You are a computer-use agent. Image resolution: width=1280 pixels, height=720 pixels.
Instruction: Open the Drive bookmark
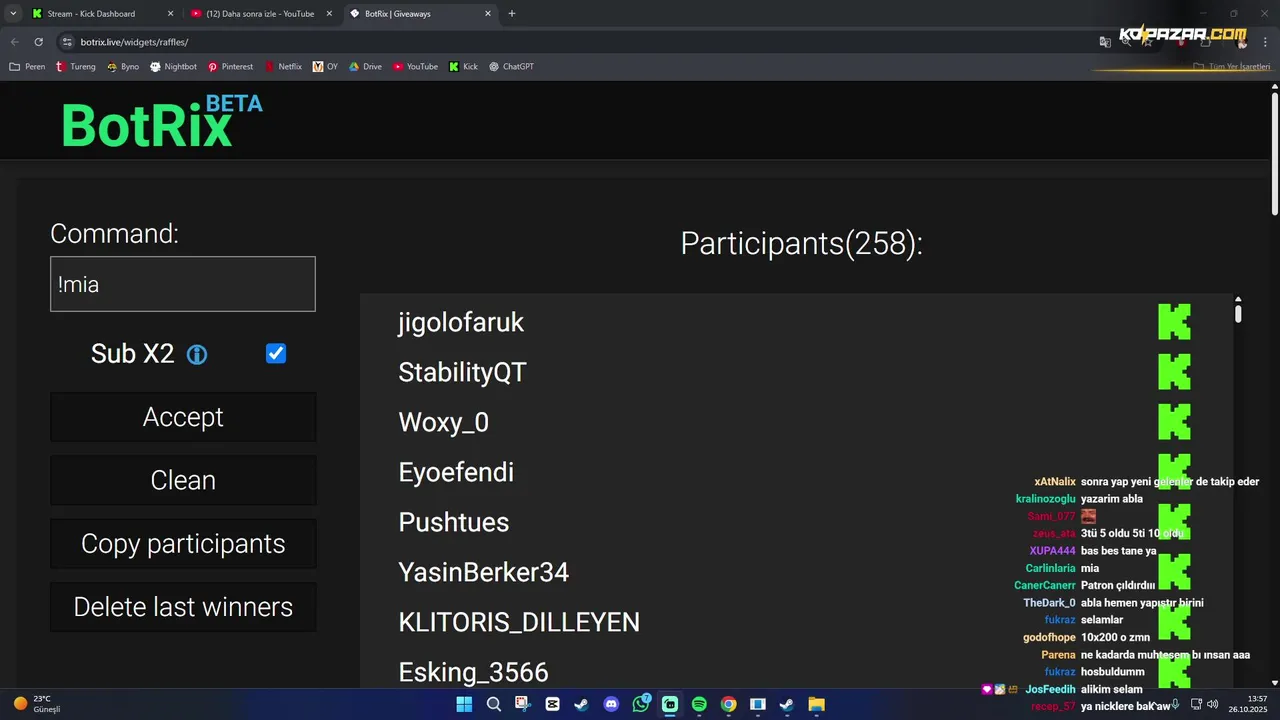(x=365, y=67)
